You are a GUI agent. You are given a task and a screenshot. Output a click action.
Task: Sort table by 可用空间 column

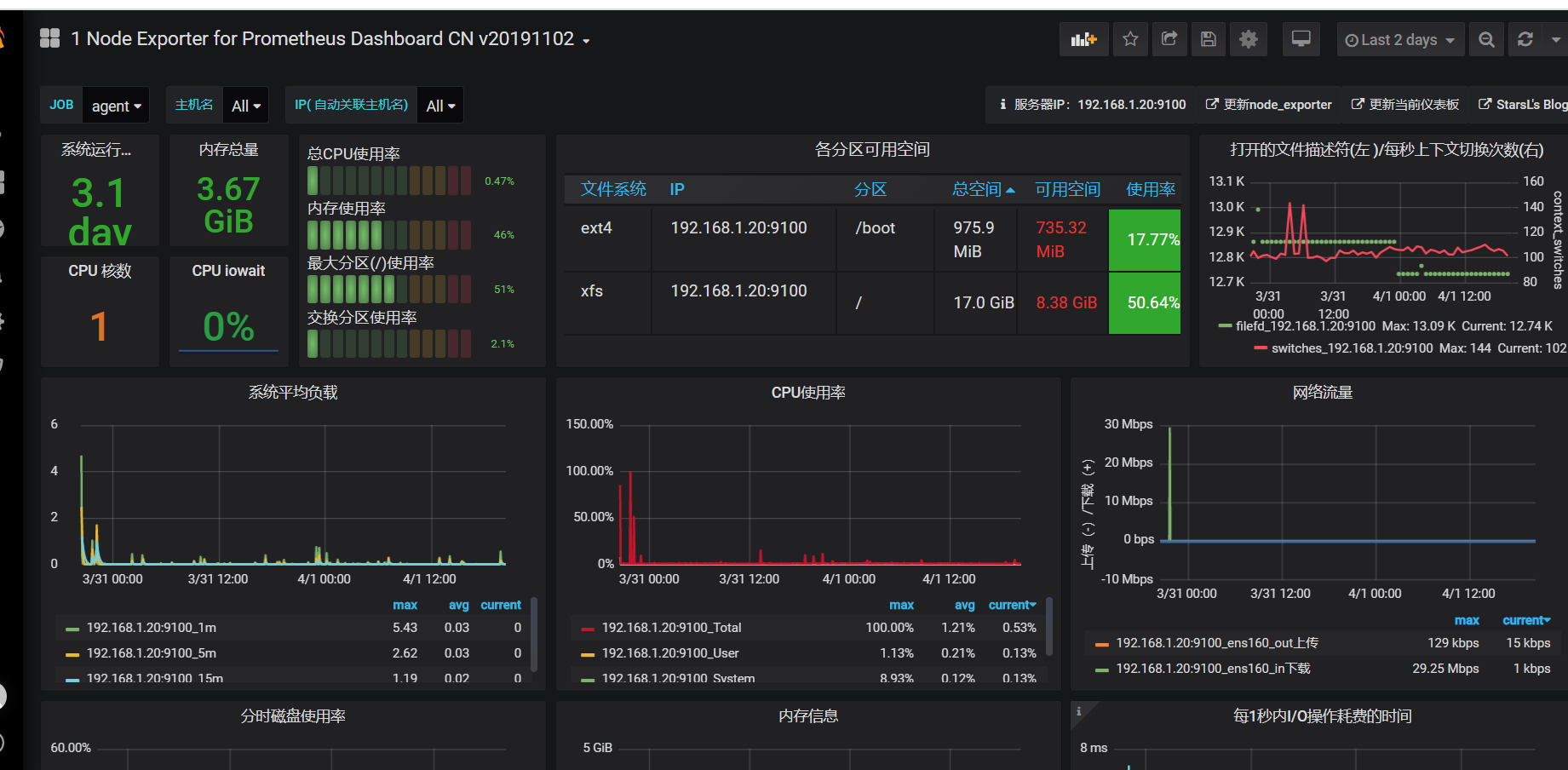coord(1067,189)
